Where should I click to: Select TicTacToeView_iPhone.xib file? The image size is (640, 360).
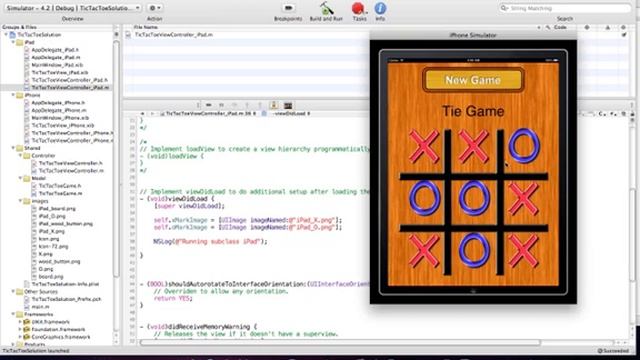point(63,125)
